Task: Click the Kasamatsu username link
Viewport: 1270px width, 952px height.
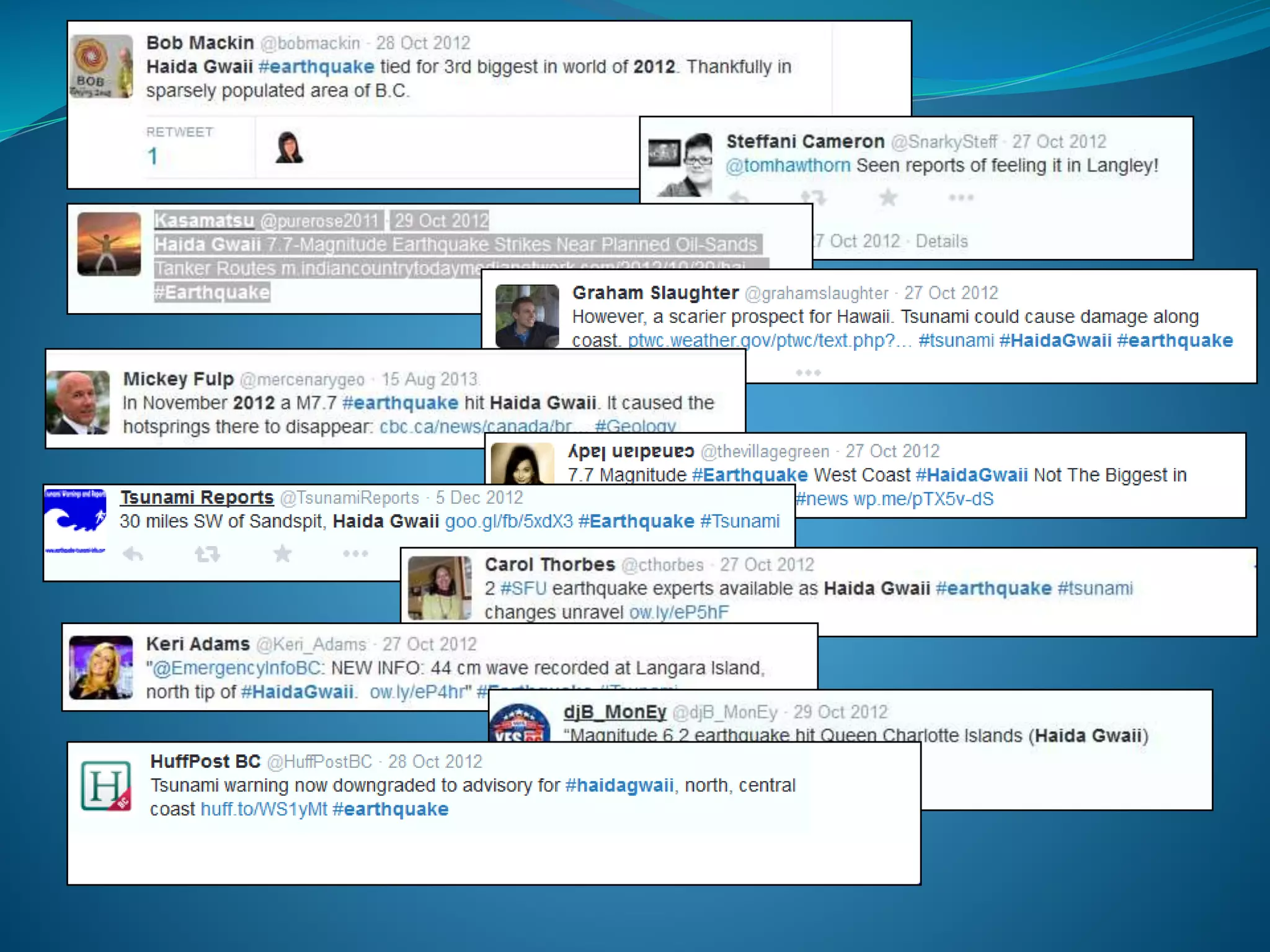Action: click(x=204, y=221)
